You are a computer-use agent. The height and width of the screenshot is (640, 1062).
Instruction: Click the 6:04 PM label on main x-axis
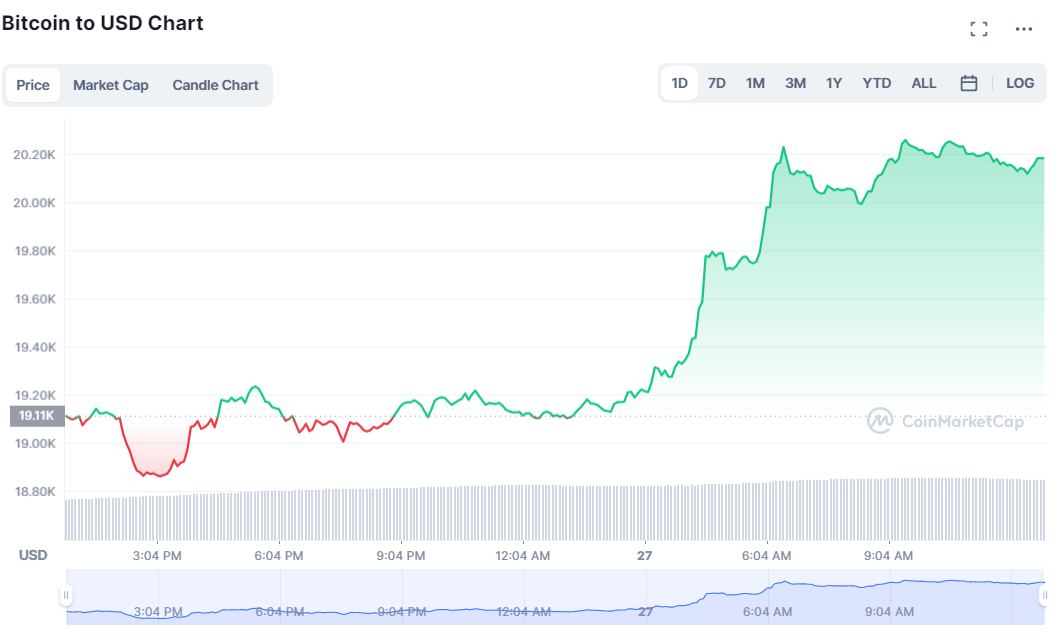pos(278,556)
